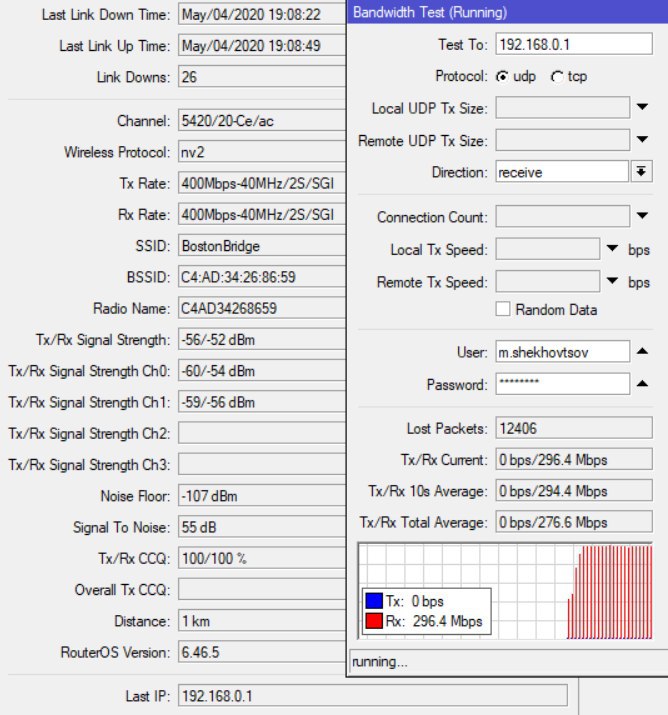
Task: Click the blue Tx legend swatch
Action: point(374,601)
